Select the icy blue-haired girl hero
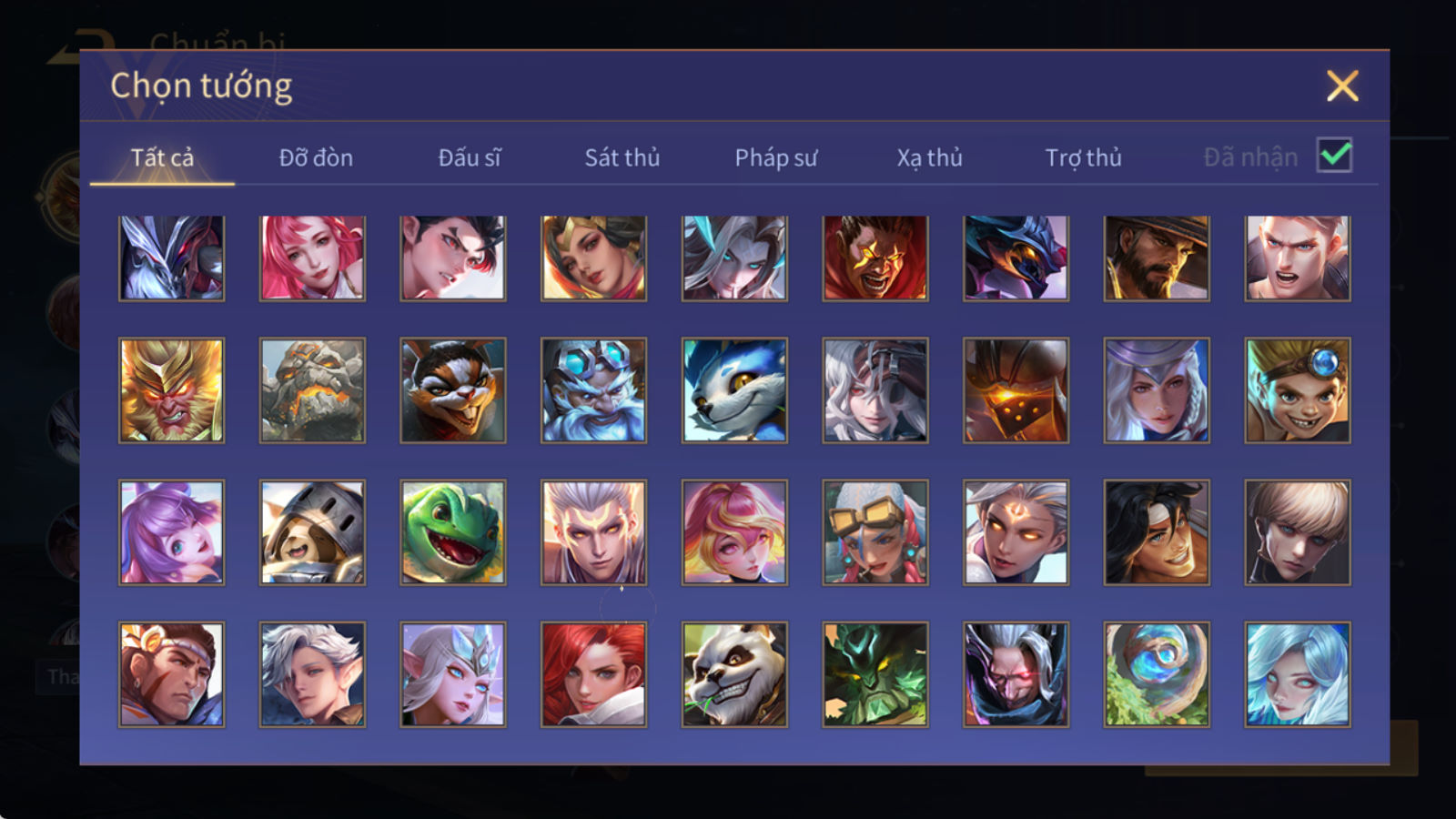 click(x=1298, y=674)
